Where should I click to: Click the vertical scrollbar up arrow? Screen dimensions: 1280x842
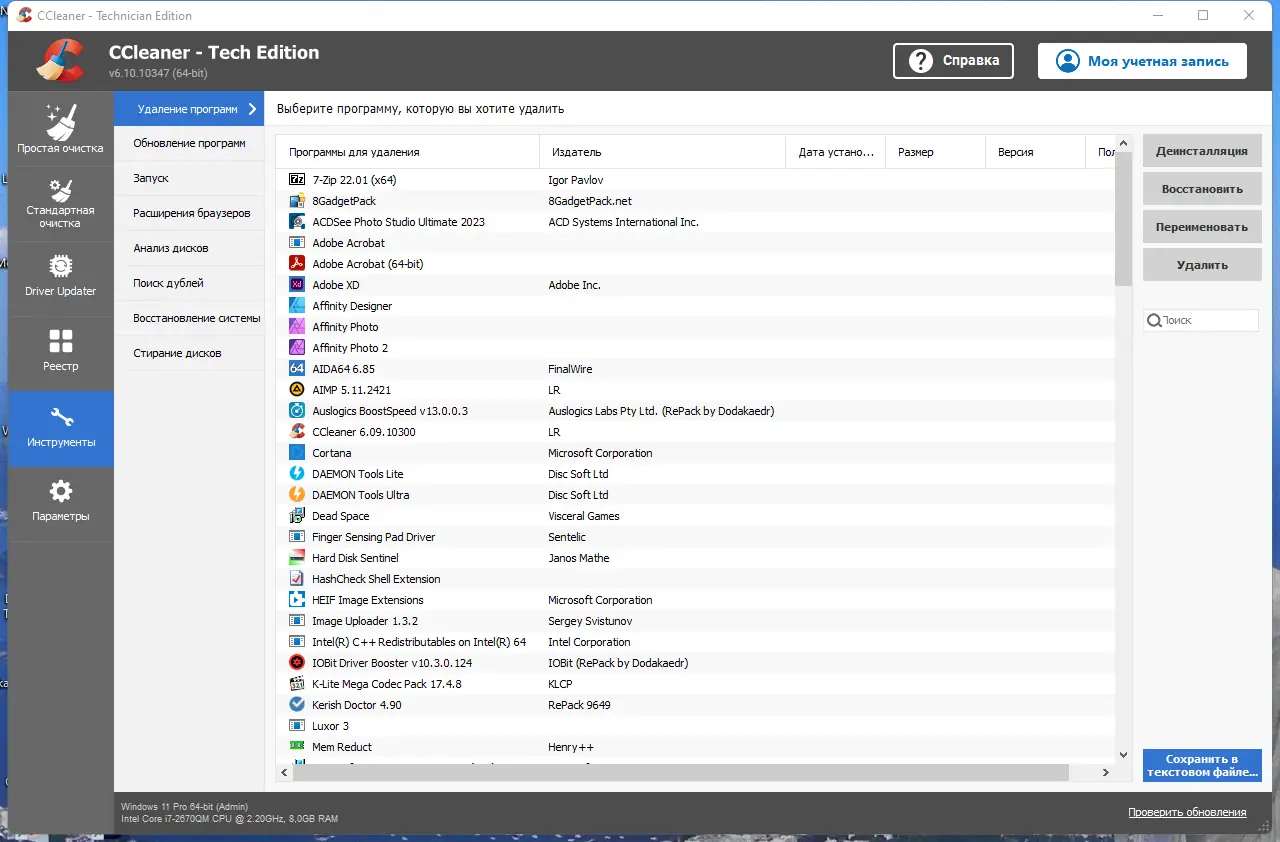pyautogui.click(x=1123, y=144)
